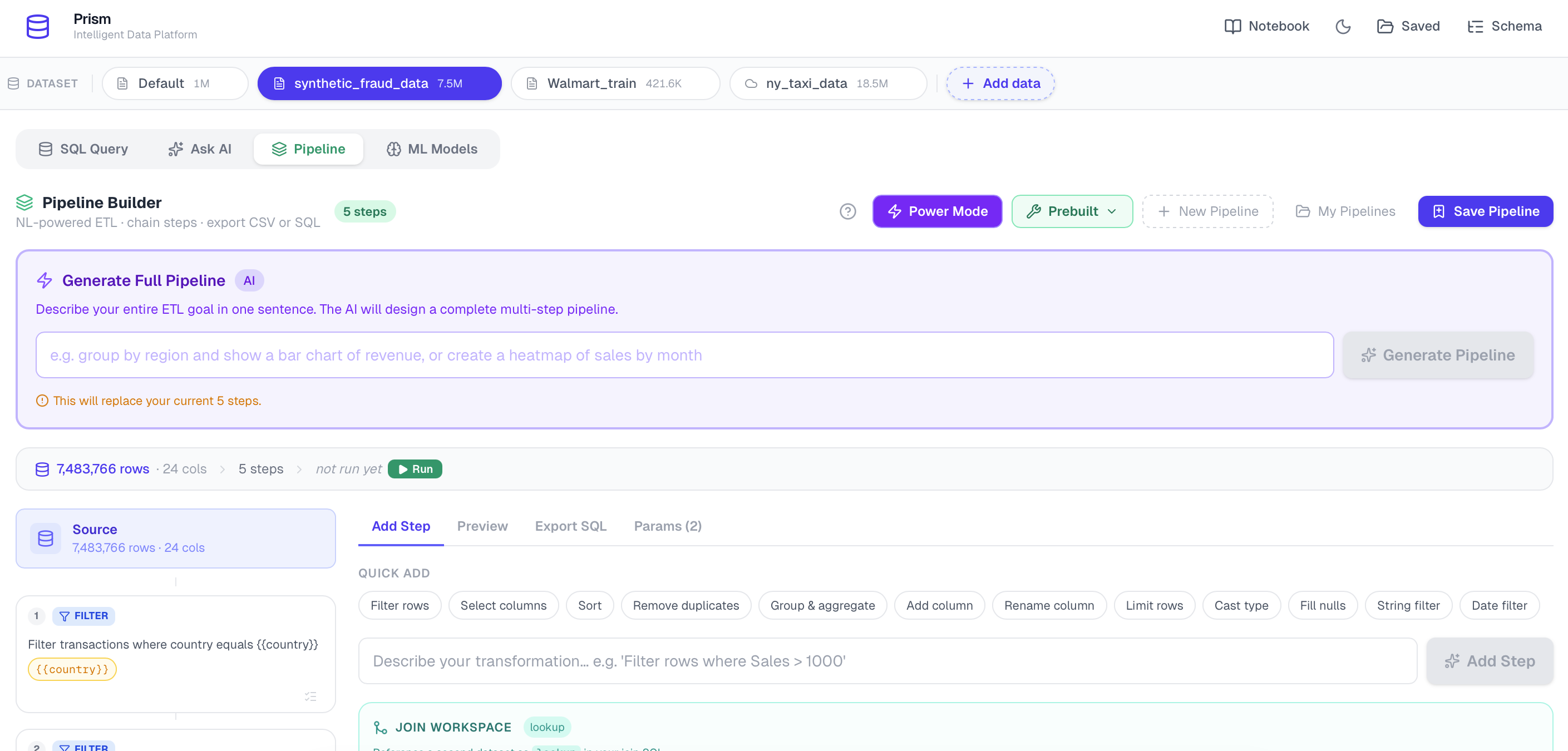This screenshot has width=1568, height=751.
Task: Click the Generate Full Pipeline lightning icon
Action: pyautogui.click(x=45, y=280)
